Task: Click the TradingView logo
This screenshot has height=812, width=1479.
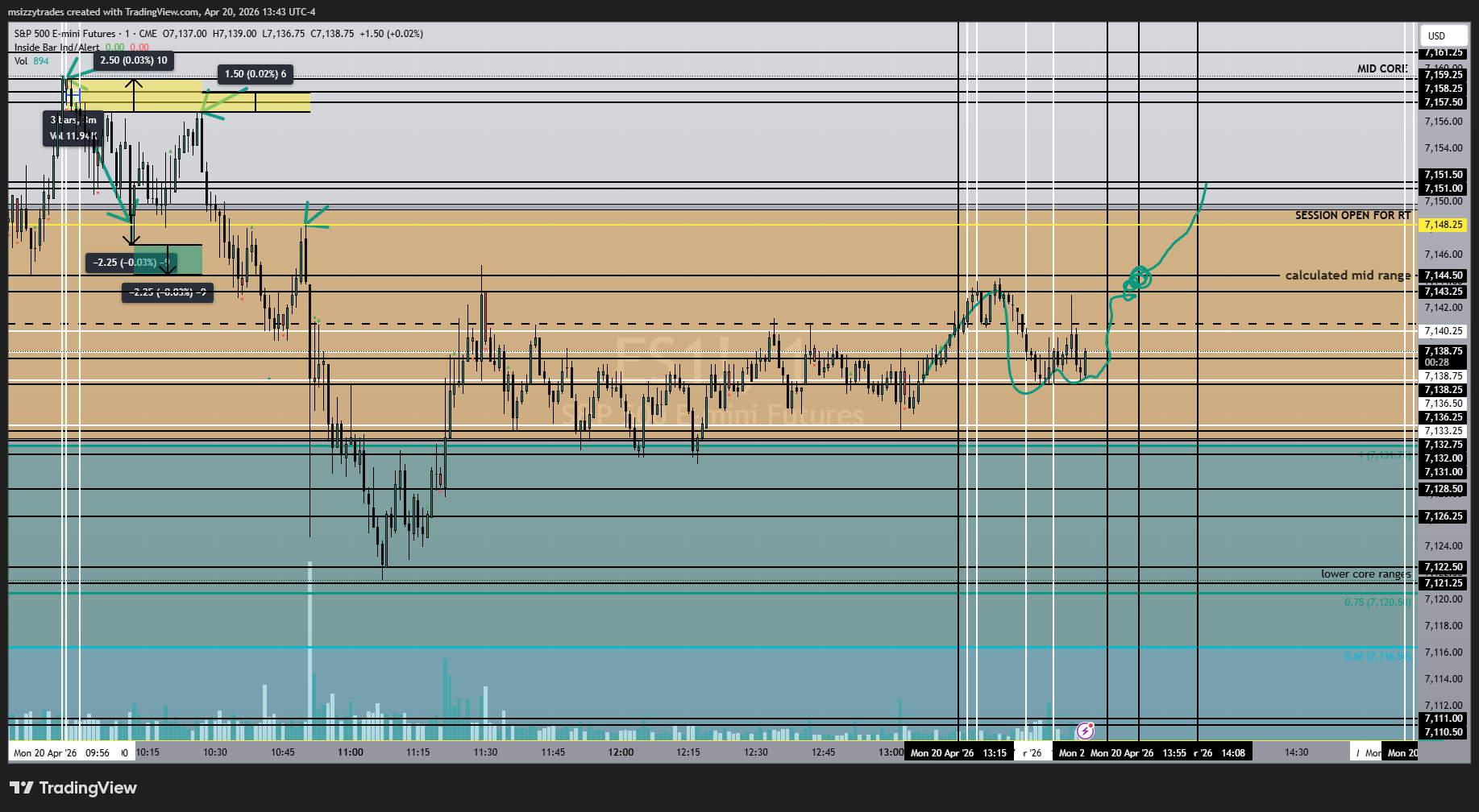Action: (x=73, y=788)
